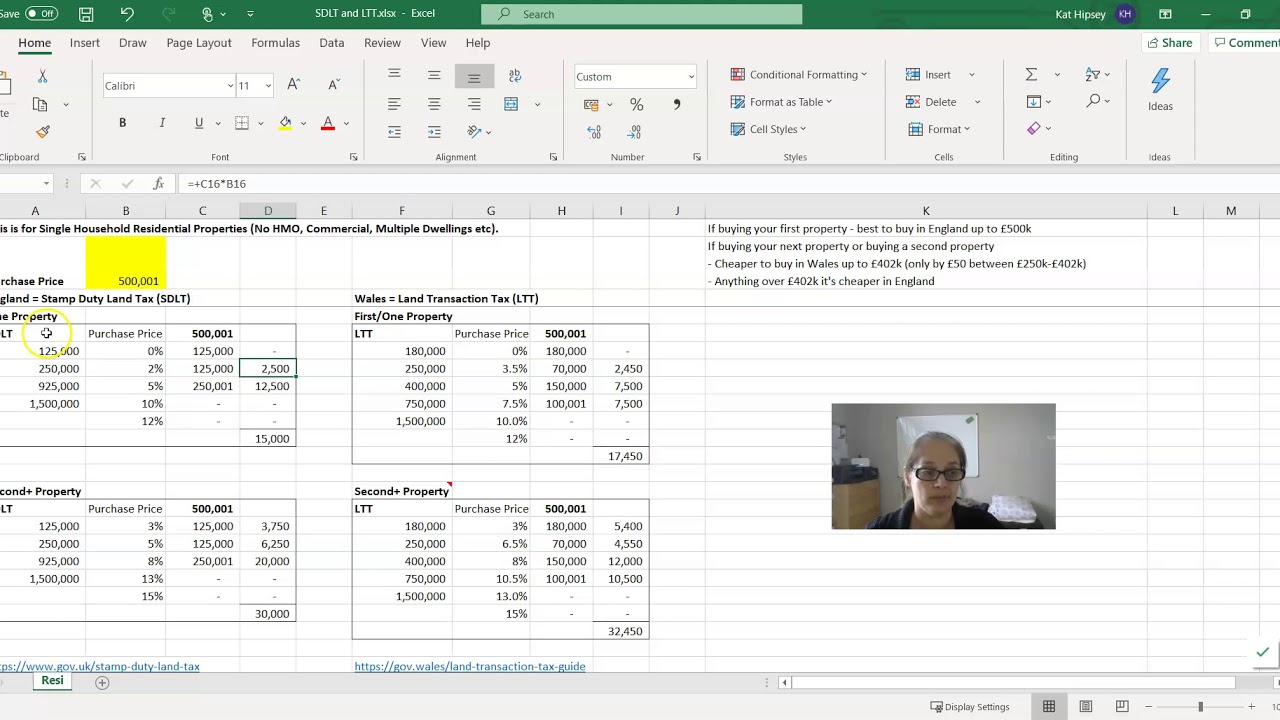Open the Draw ribbon tab
Viewport: 1280px width, 720px height.
(133, 43)
